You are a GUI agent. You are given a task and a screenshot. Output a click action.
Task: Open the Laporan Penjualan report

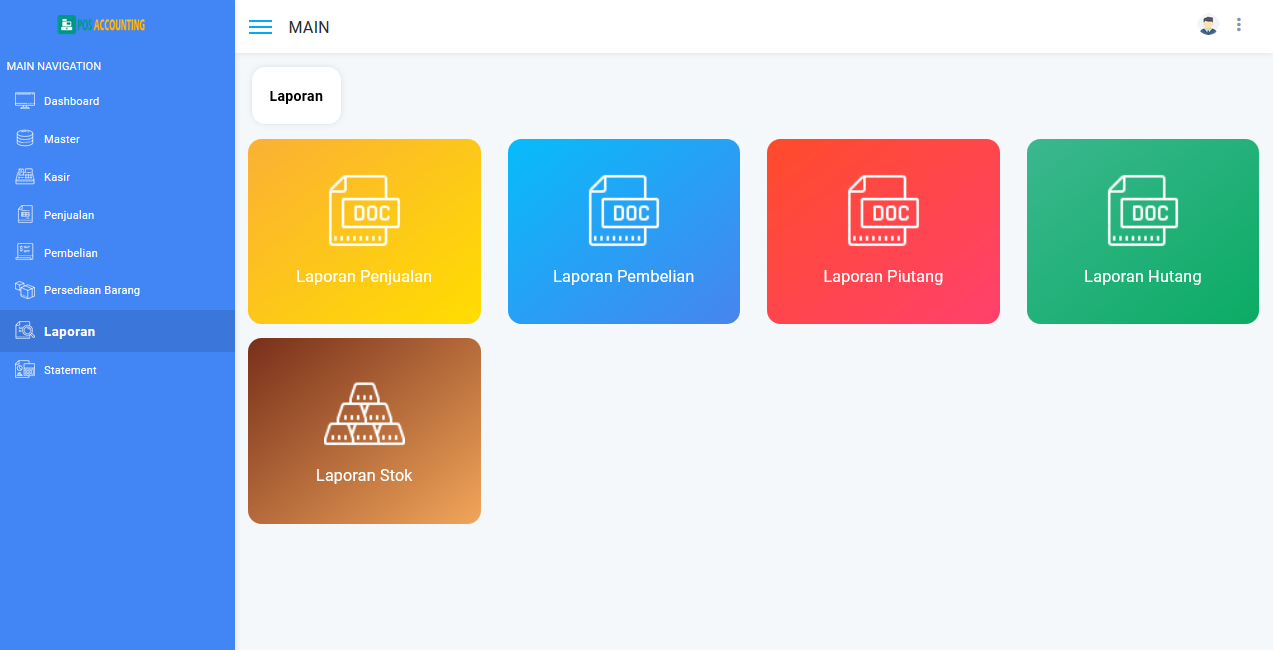[364, 231]
